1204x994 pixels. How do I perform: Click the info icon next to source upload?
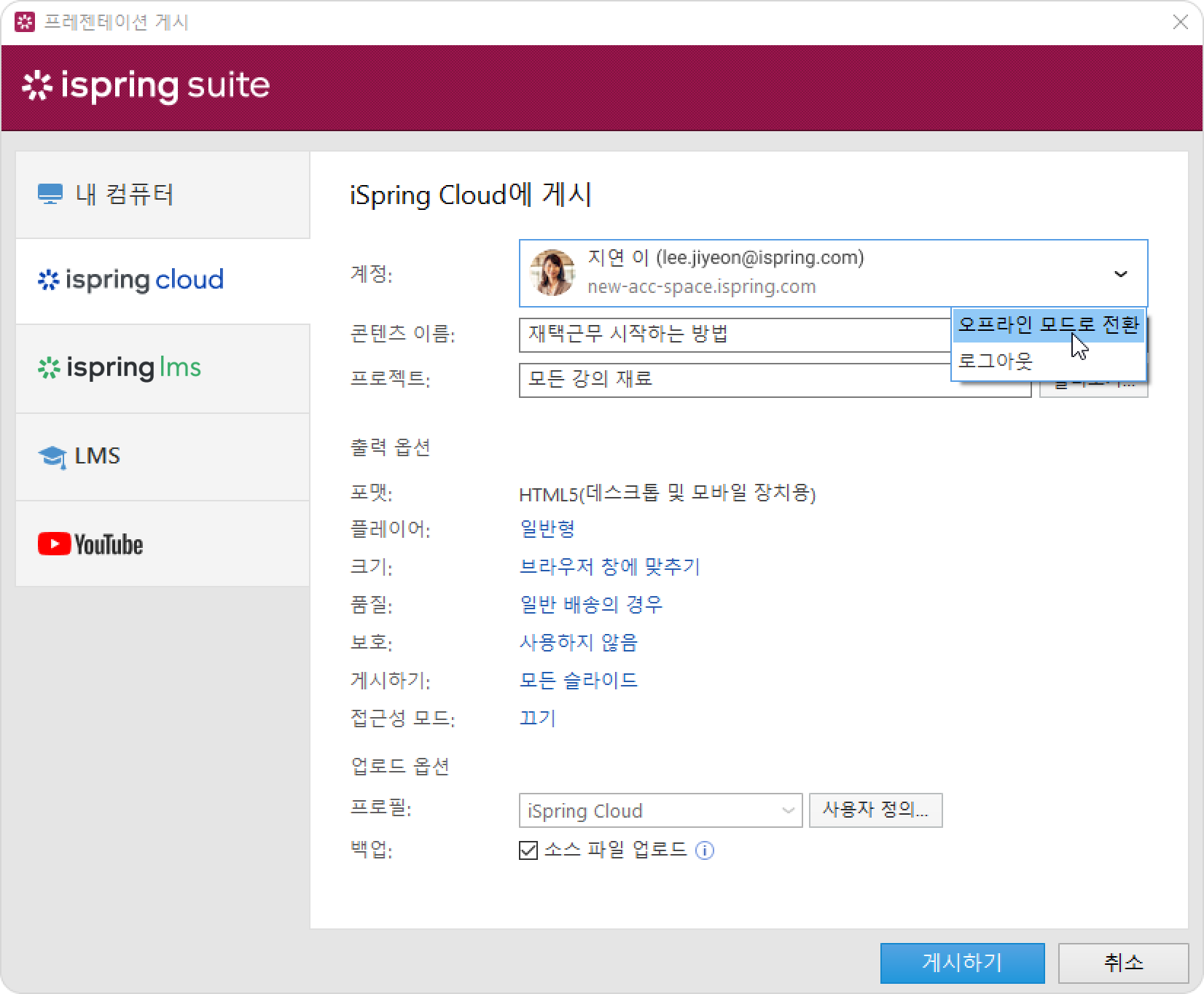[704, 850]
